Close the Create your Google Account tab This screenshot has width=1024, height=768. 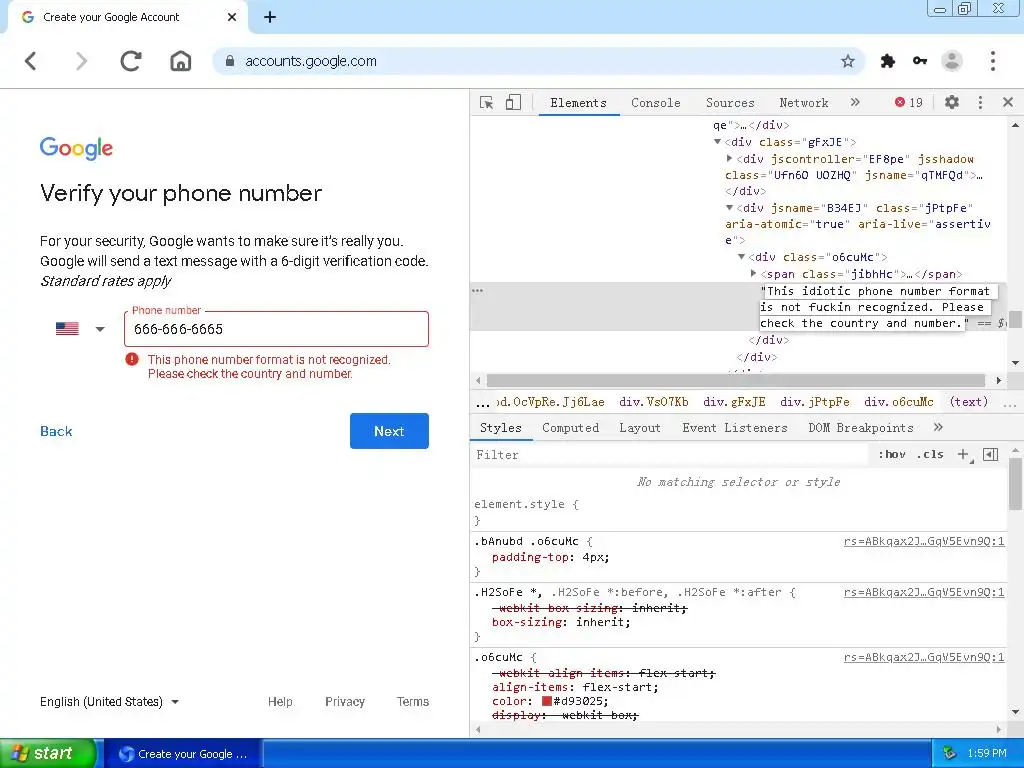pos(232,18)
